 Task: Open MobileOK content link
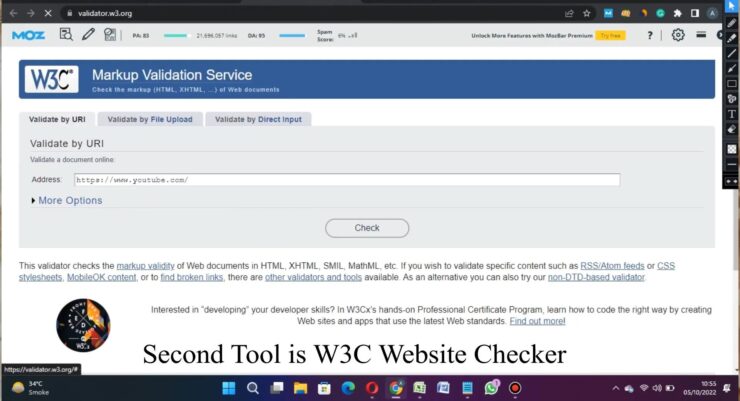click(x=101, y=277)
